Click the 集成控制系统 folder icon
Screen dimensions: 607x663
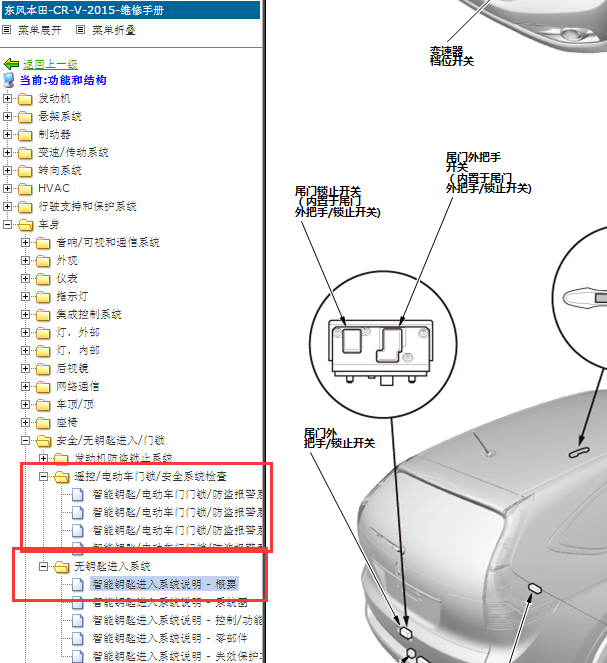43,315
